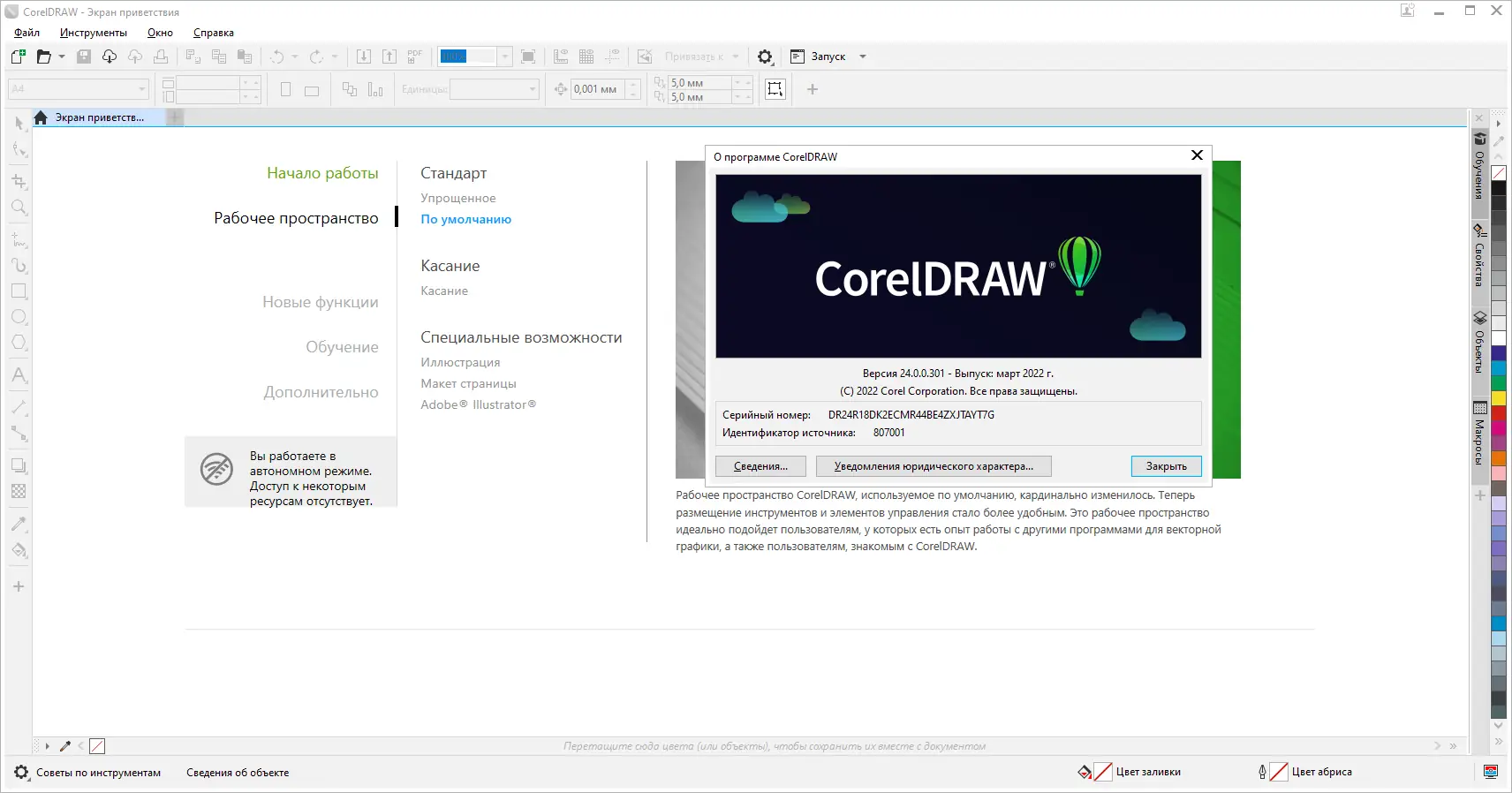Click the New document icon in toolbar
The image size is (1512, 793).
tap(18, 57)
